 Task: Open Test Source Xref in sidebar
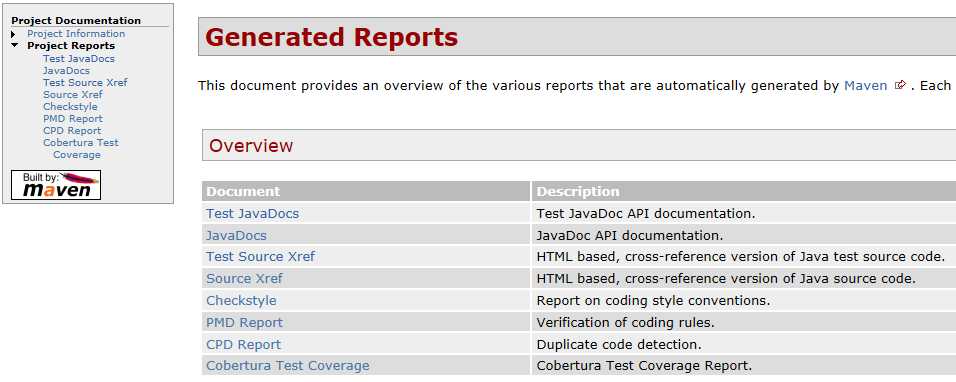pyautogui.click(x=85, y=82)
